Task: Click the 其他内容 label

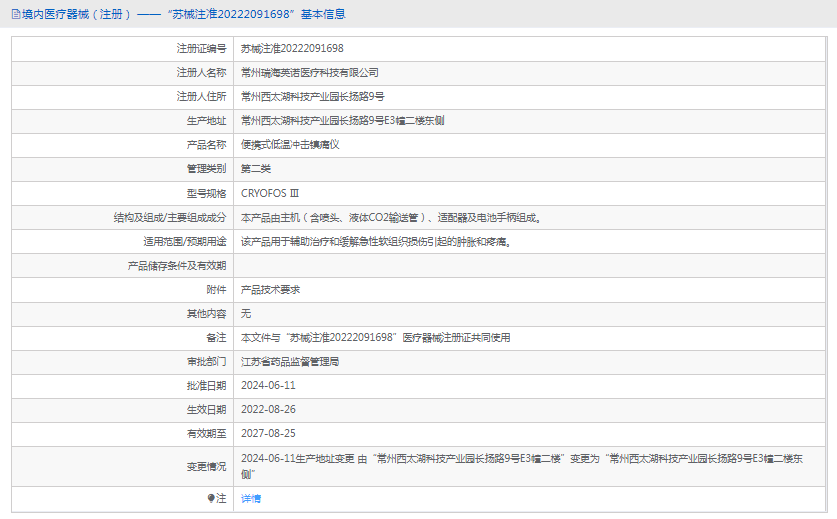Action: click(x=206, y=313)
